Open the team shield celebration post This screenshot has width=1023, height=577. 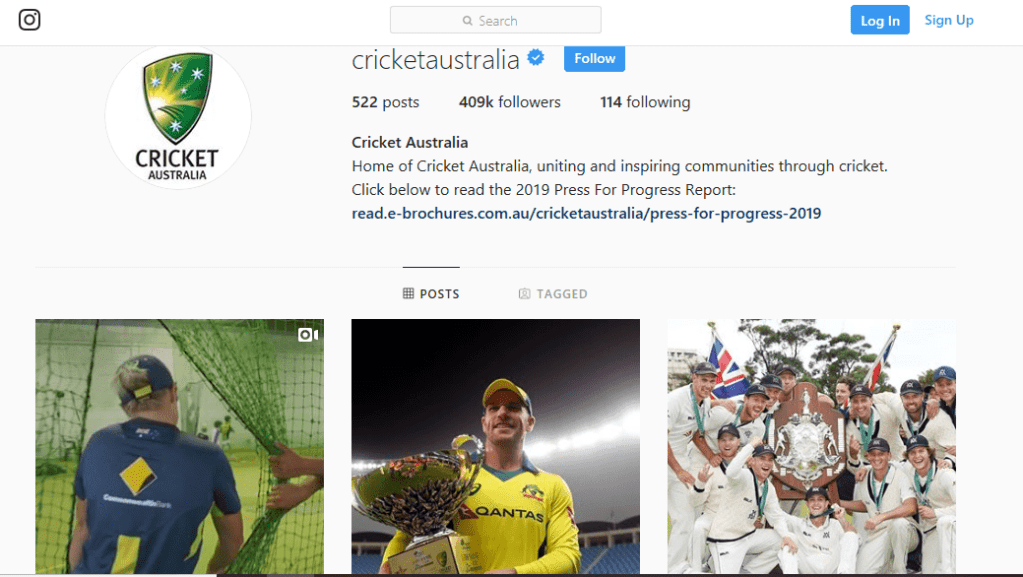tap(812, 446)
